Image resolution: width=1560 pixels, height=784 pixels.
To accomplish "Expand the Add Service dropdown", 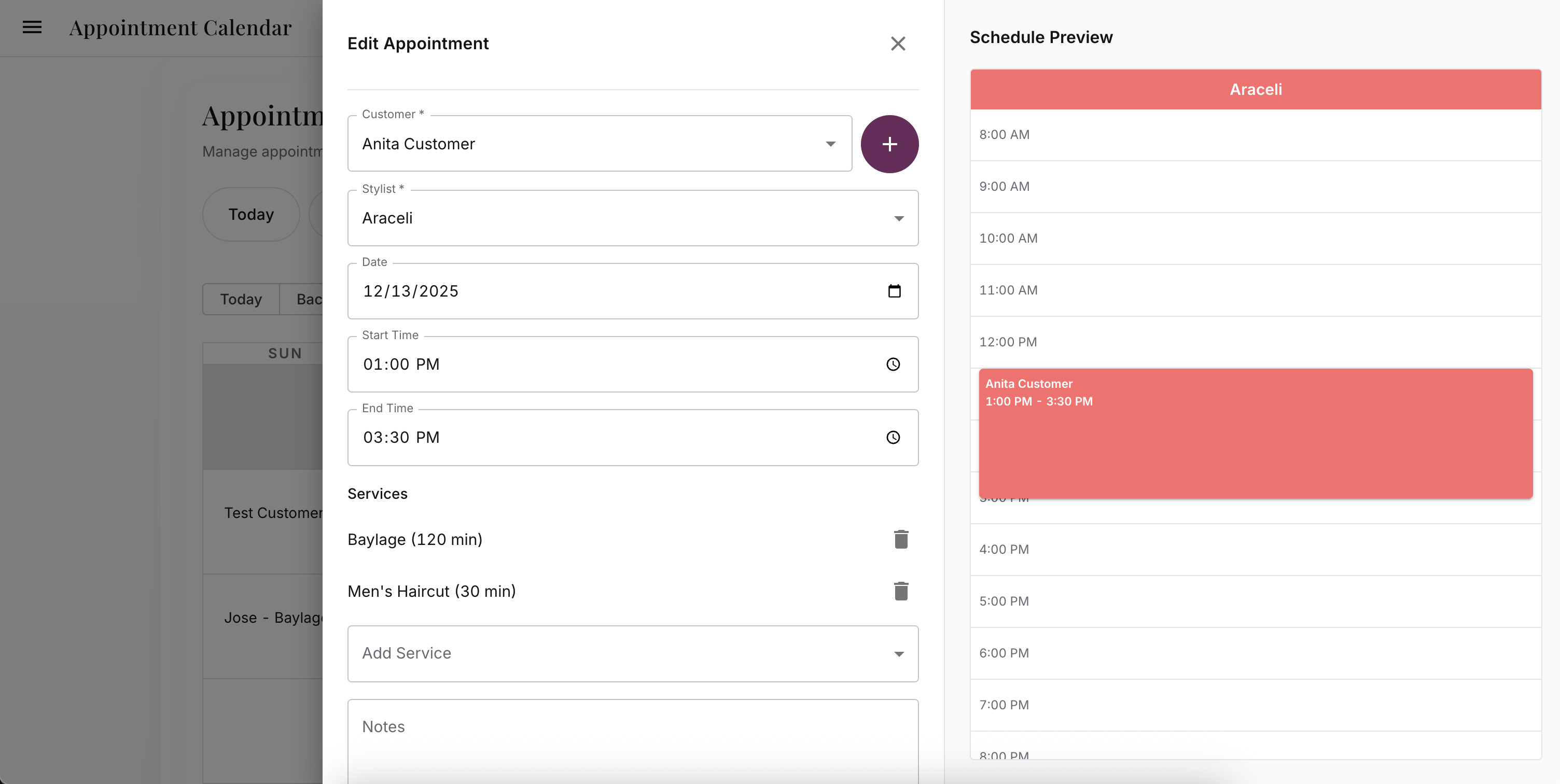I will coord(899,654).
